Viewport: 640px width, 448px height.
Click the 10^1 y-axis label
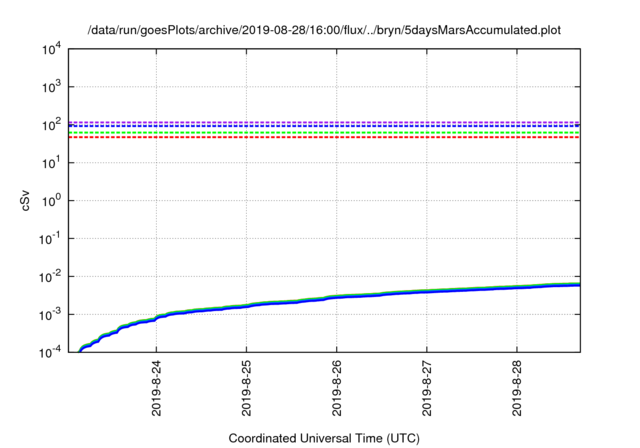(x=52, y=163)
